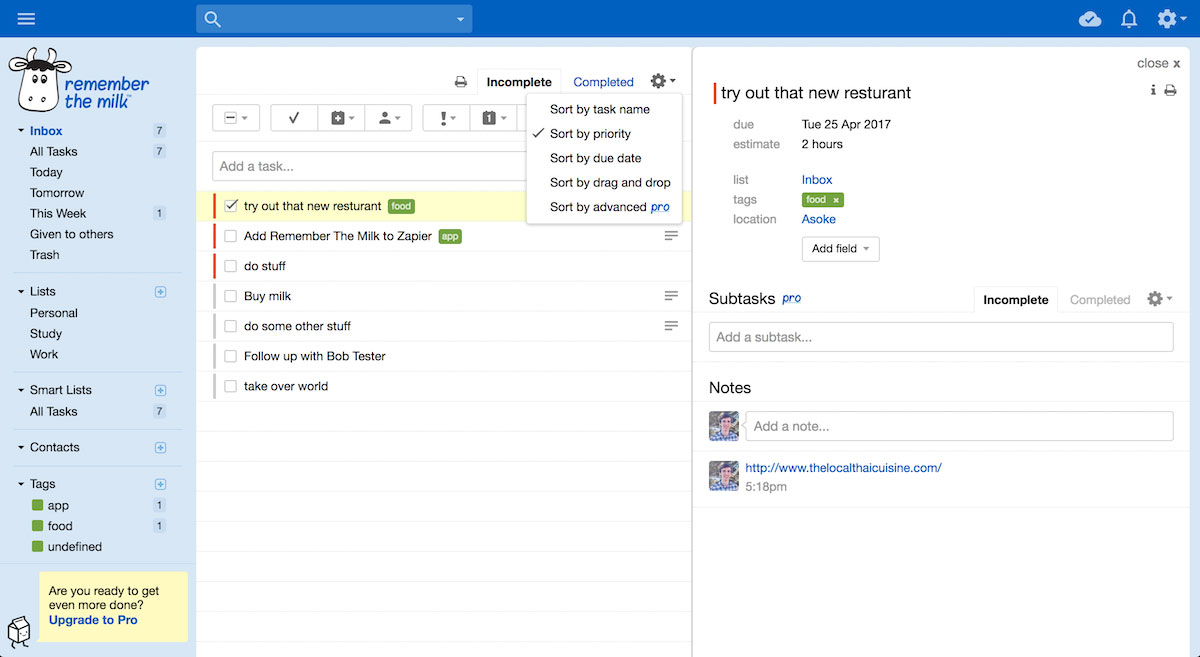
Task: Open the thelocalthaicuisine.com note link
Action: point(843,467)
